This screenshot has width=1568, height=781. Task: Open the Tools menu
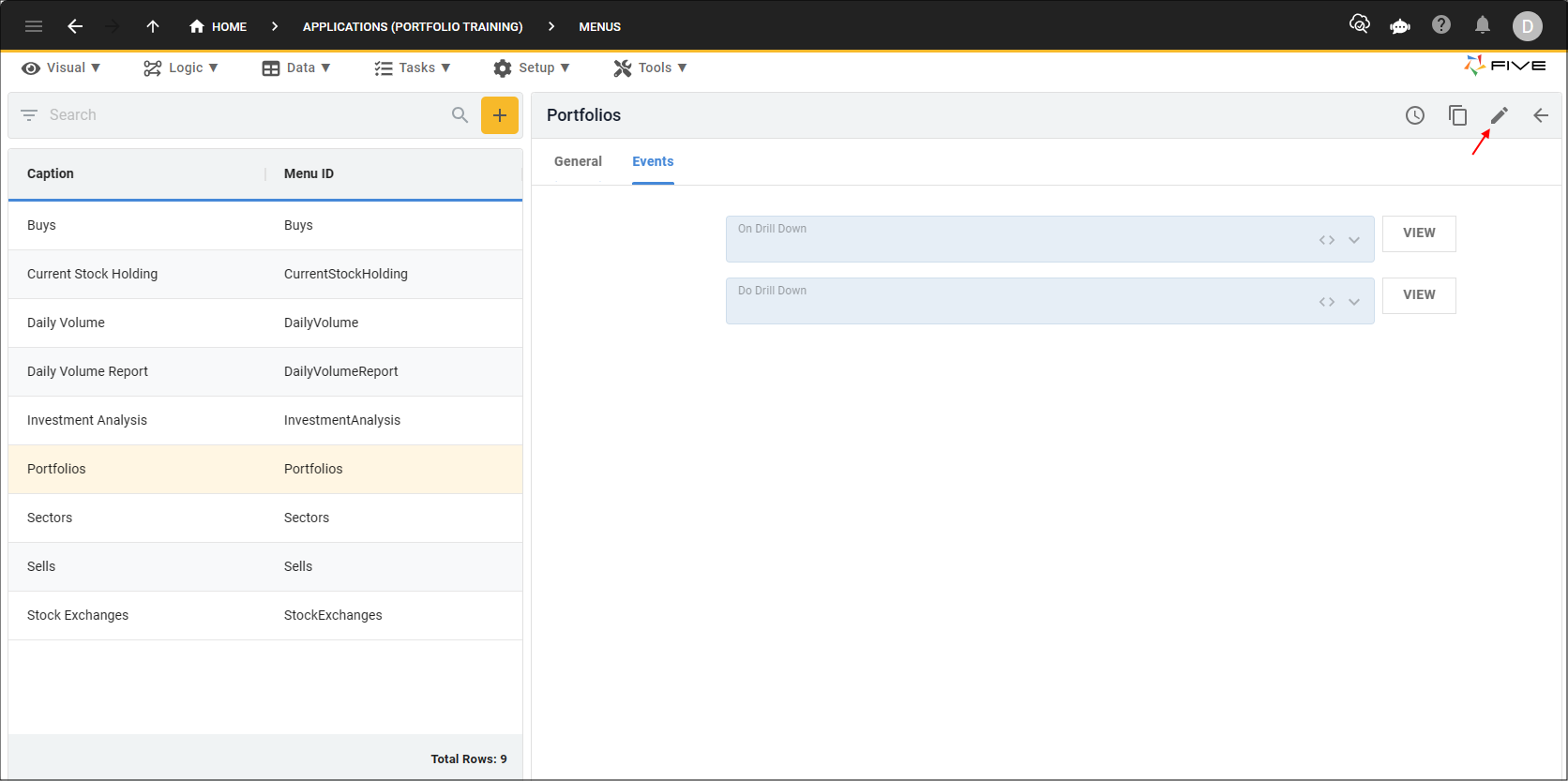point(651,68)
